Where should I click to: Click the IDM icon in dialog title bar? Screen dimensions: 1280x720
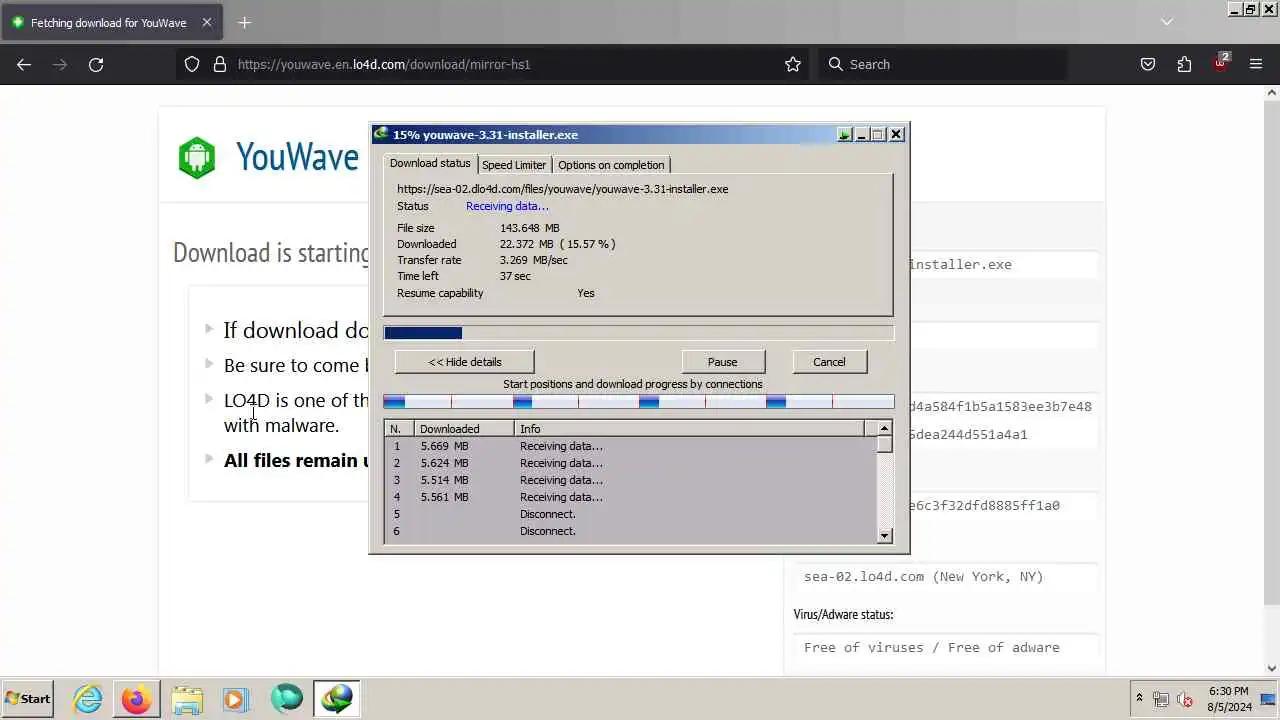point(381,134)
